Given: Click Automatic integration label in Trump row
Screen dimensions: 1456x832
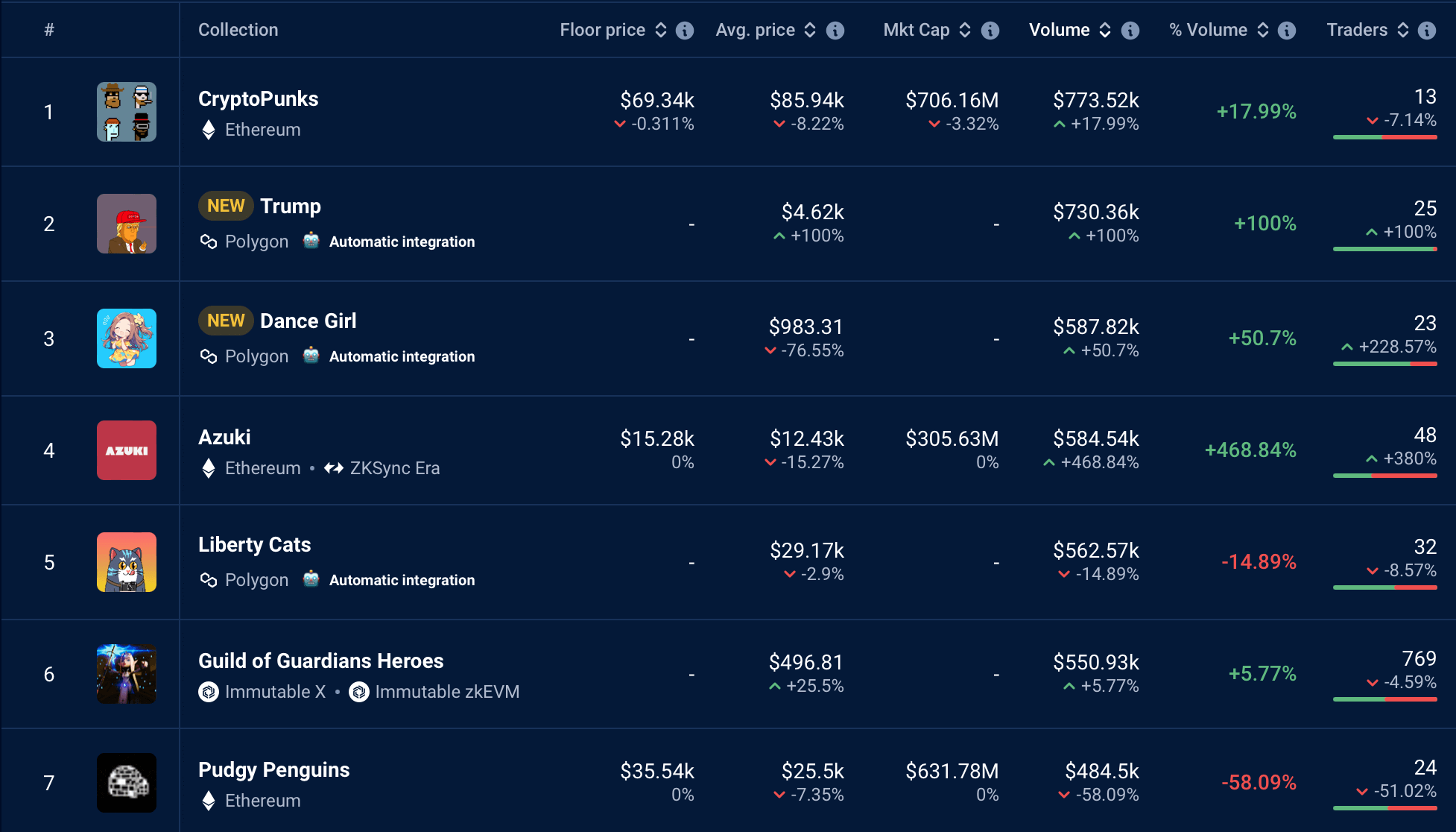Looking at the screenshot, I should click(x=402, y=242).
